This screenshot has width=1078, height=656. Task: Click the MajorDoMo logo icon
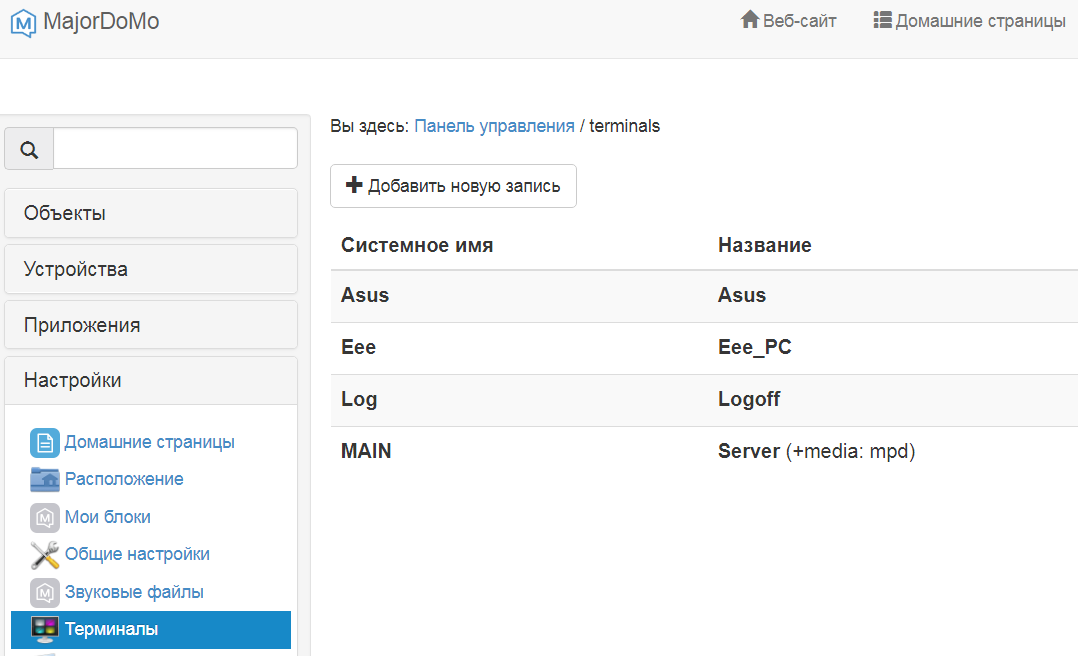[24, 22]
